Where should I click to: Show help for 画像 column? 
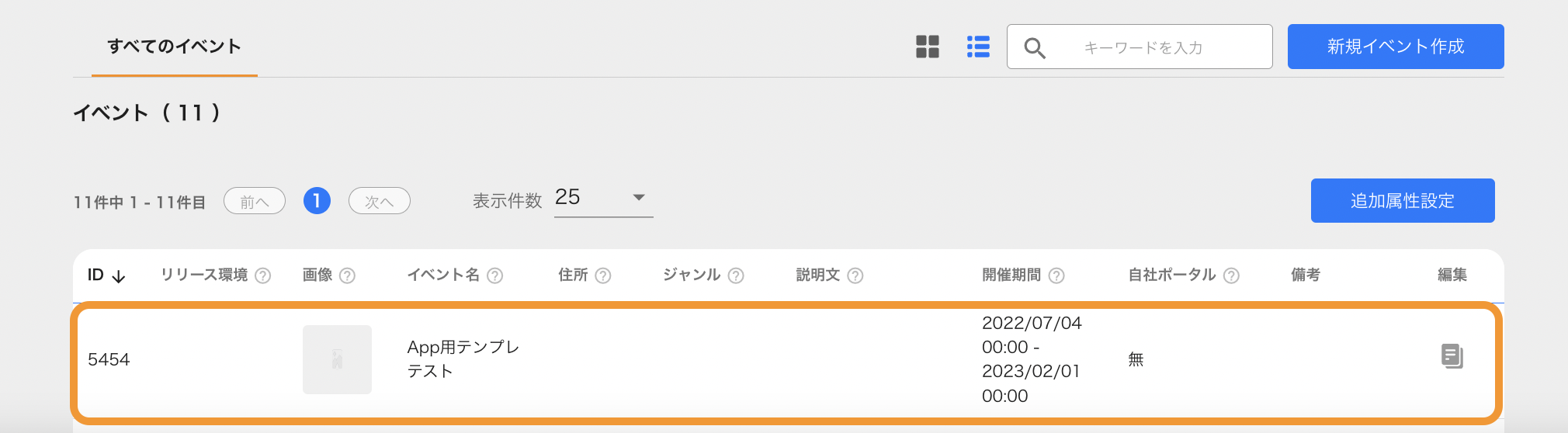click(x=348, y=275)
